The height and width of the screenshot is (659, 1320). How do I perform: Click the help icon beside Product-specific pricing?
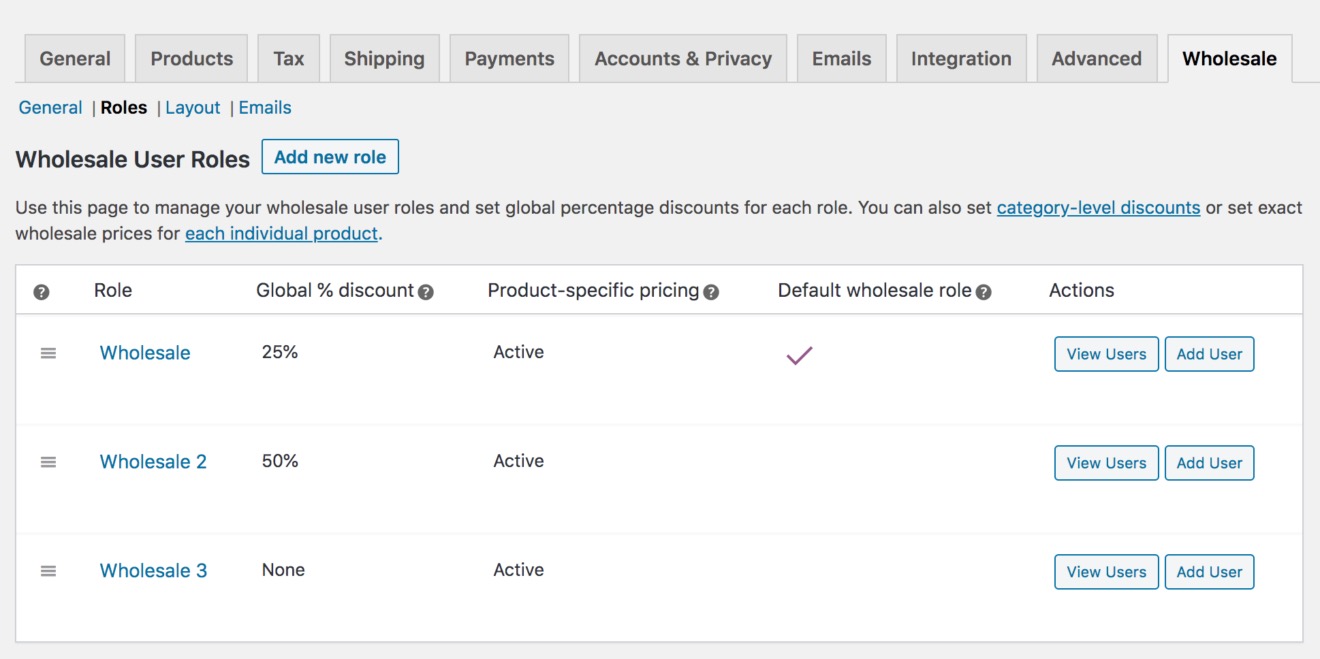(x=711, y=292)
